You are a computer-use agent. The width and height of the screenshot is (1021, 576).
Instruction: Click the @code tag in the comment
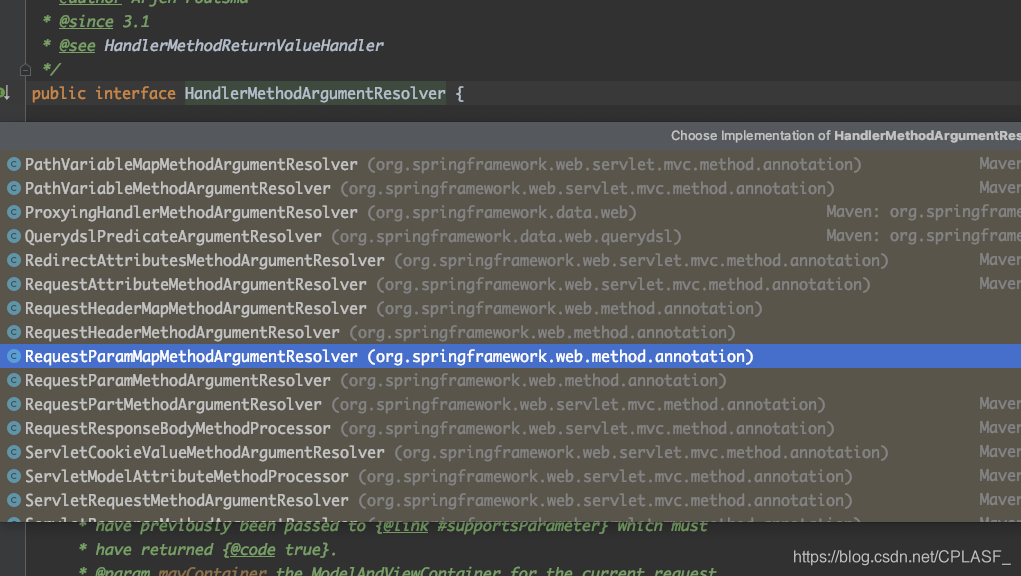pyautogui.click(x=253, y=550)
